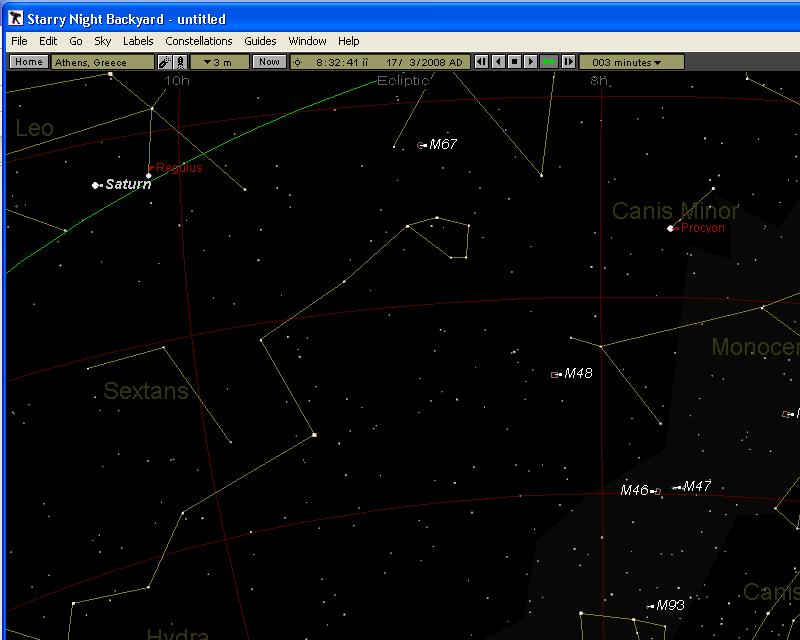Viewport: 800px width, 640px height.
Task: Play time forward with the forward arrow
Action: pyautogui.click(x=531, y=62)
